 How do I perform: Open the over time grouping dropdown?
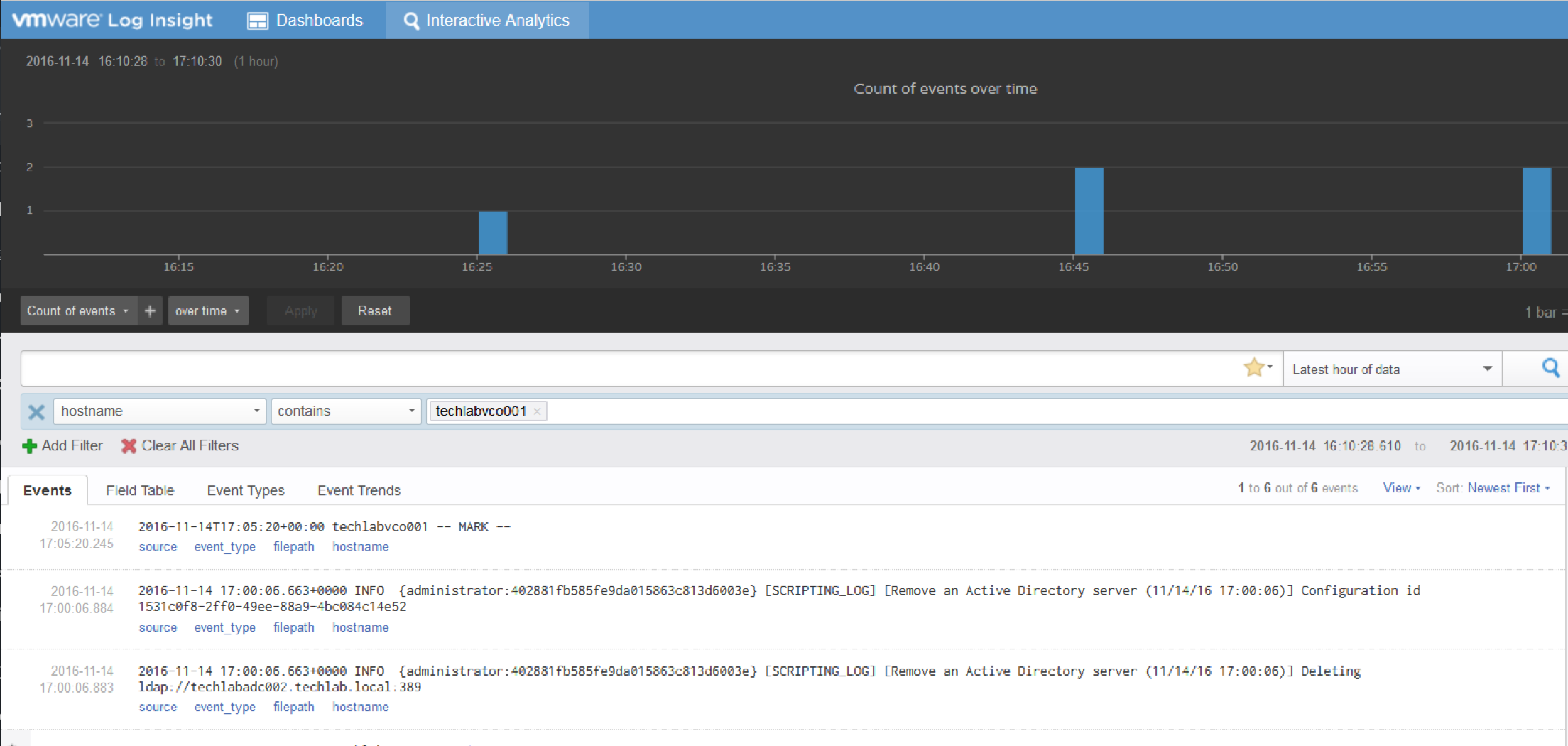(208, 310)
